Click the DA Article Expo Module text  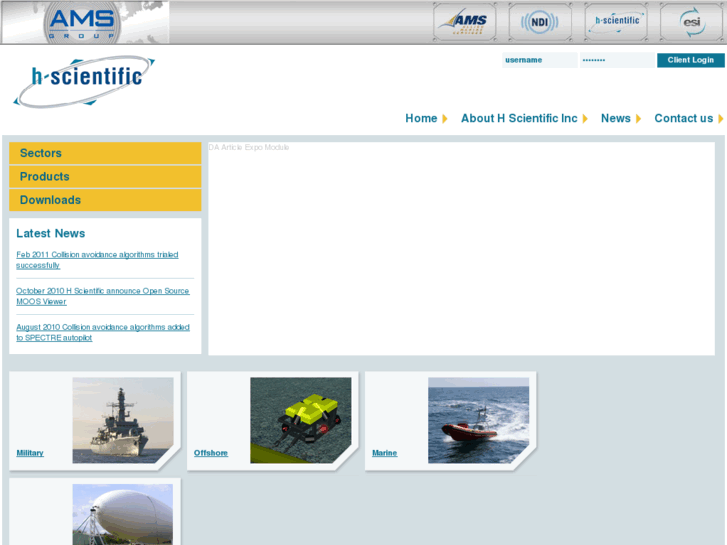[x=249, y=147]
